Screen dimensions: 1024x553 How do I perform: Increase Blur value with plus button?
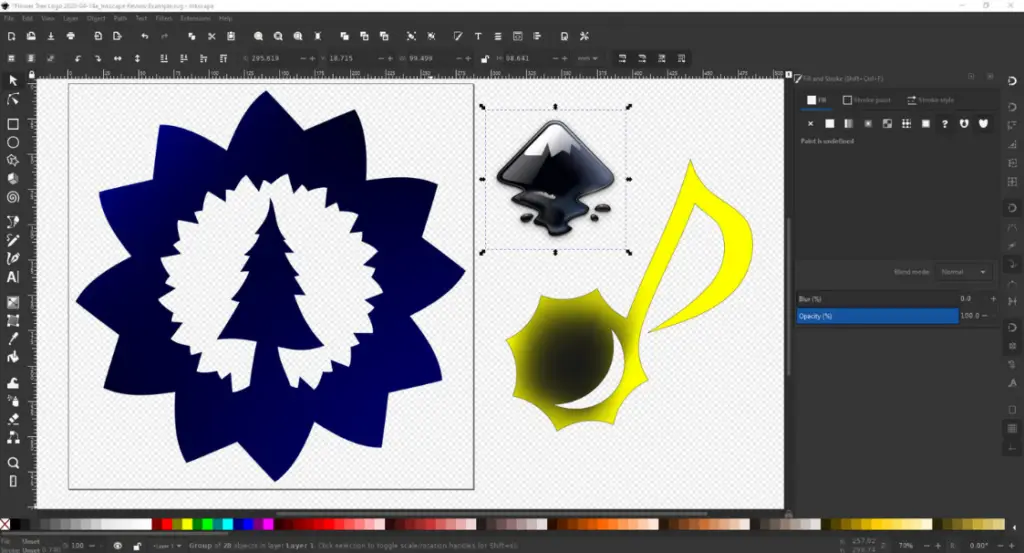(993, 299)
